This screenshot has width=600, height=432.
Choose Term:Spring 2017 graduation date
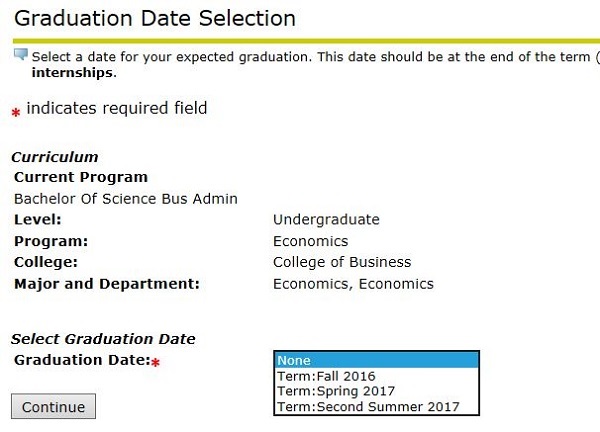(x=377, y=391)
